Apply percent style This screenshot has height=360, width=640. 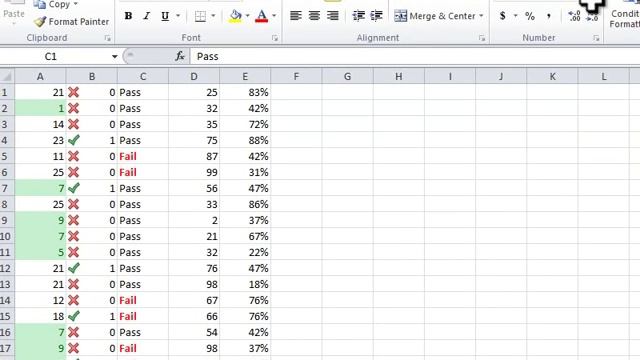[530, 16]
